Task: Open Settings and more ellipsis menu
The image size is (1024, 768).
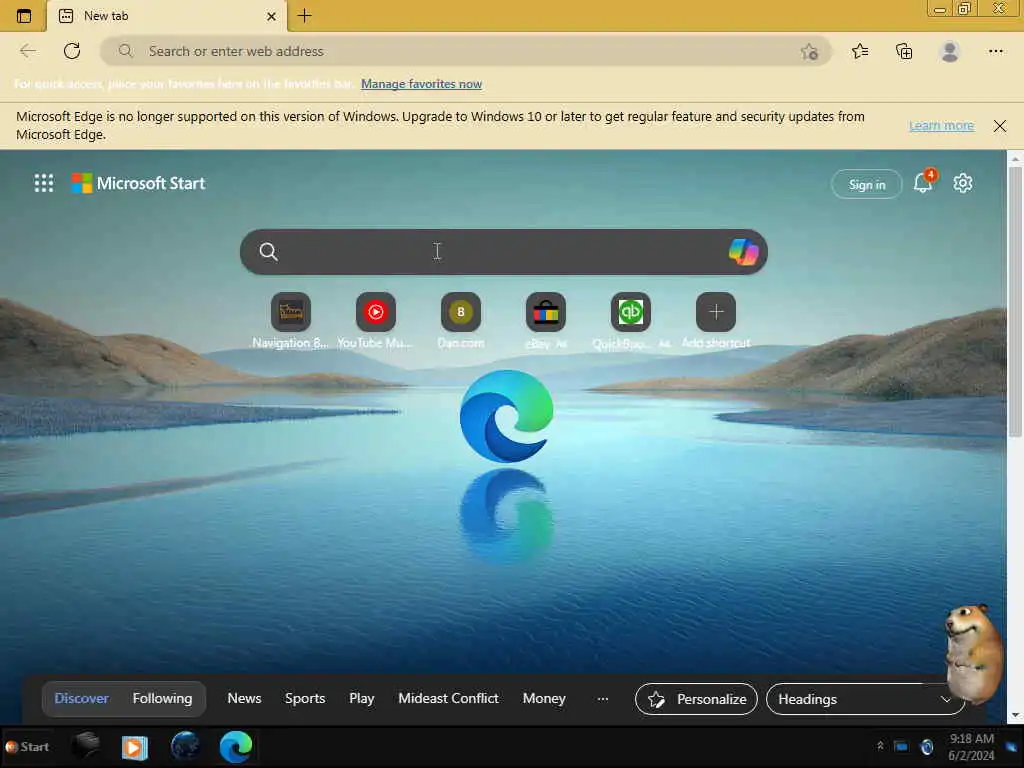Action: pyautogui.click(x=995, y=51)
